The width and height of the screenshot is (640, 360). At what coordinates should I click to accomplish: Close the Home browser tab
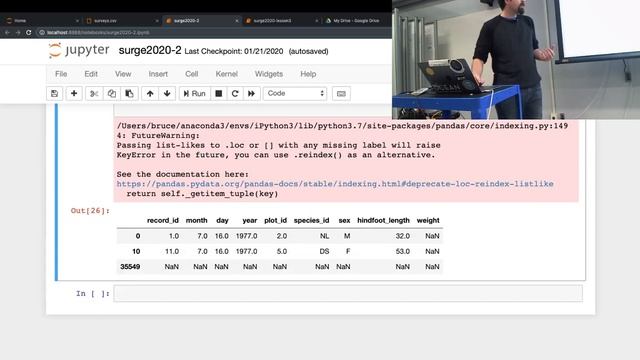[77, 20]
